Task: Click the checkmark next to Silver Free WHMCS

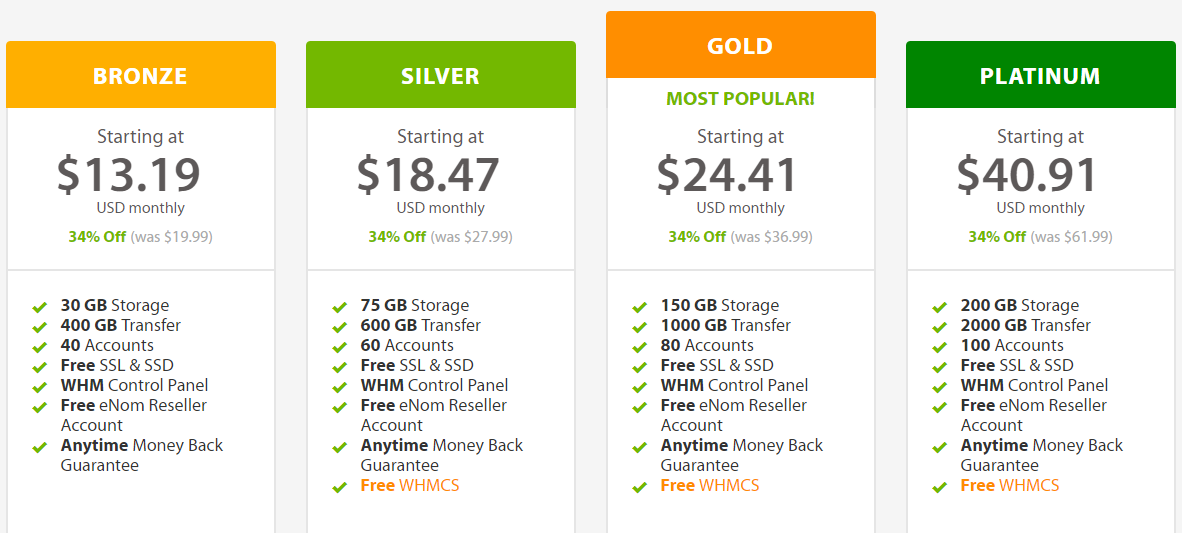Action: [x=340, y=487]
